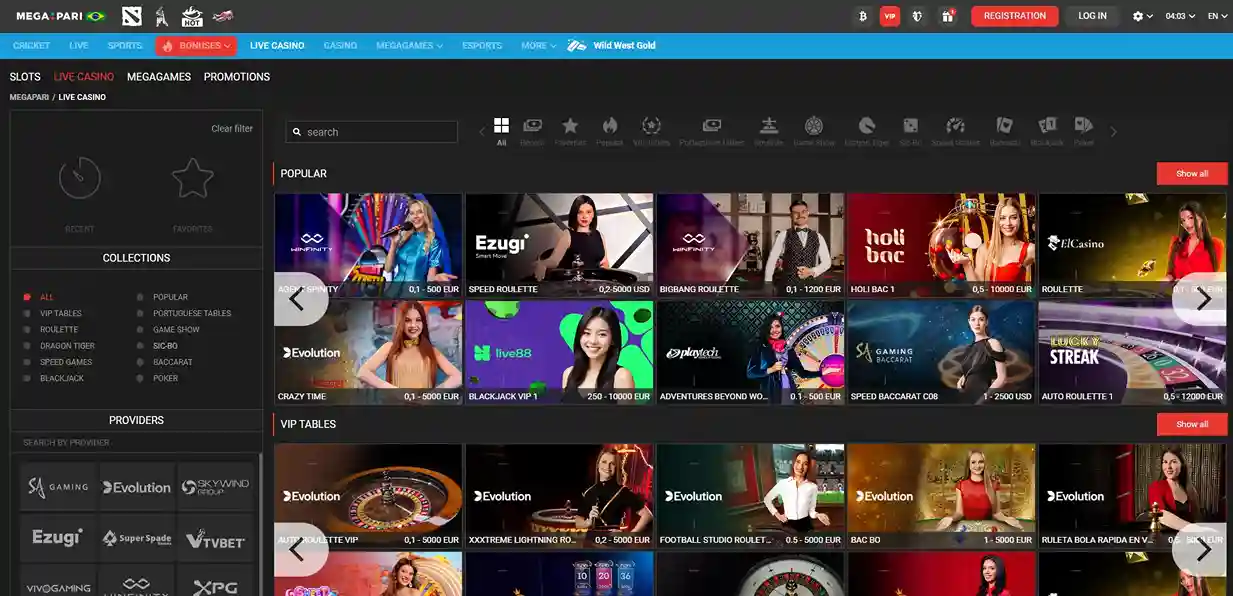Click Show all for Popular section
Image resolution: width=1233 pixels, height=596 pixels.
pos(1191,174)
